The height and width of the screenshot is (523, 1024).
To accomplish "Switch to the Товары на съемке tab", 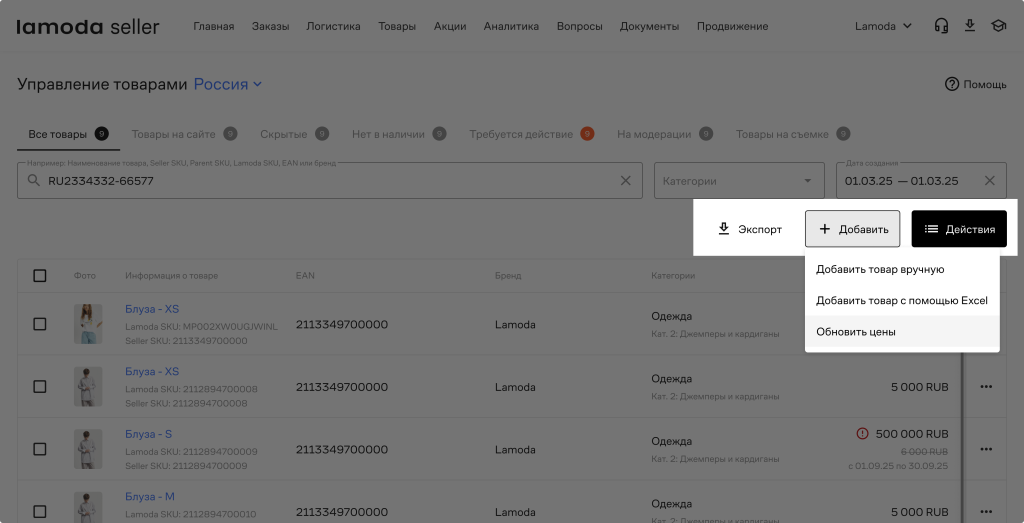I will tap(793, 134).
